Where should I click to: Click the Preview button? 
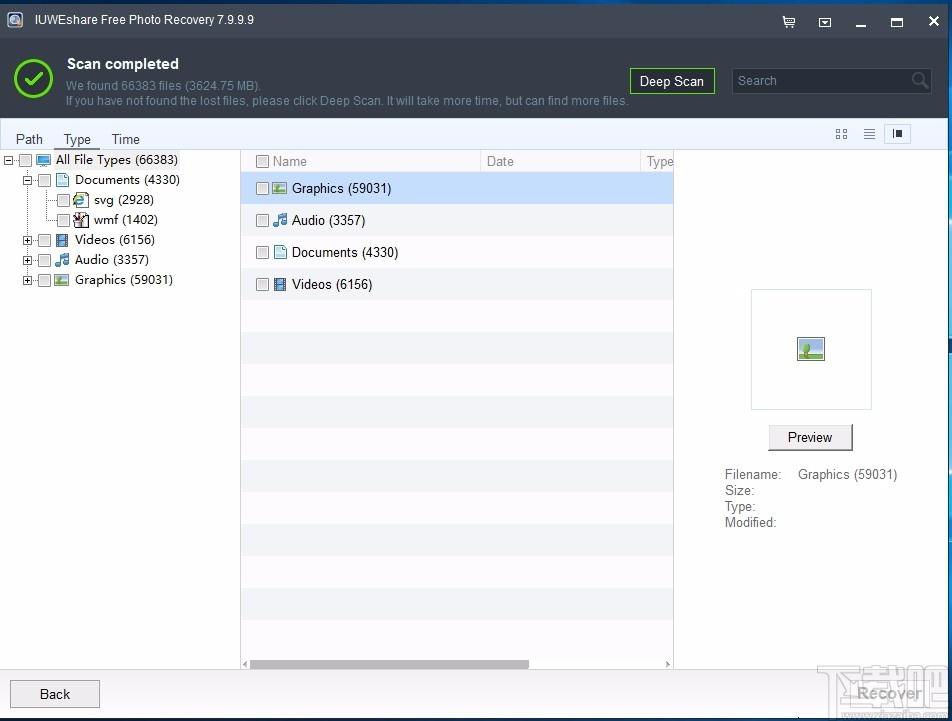[810, 437]
